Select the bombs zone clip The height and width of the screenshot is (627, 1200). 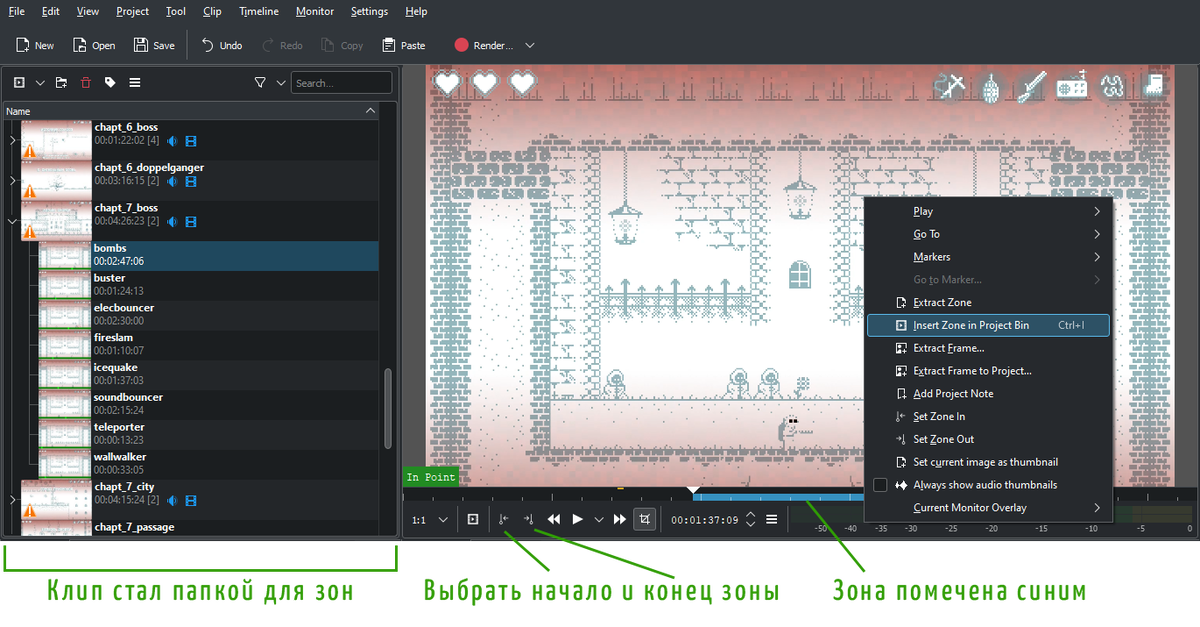(208, 255)
